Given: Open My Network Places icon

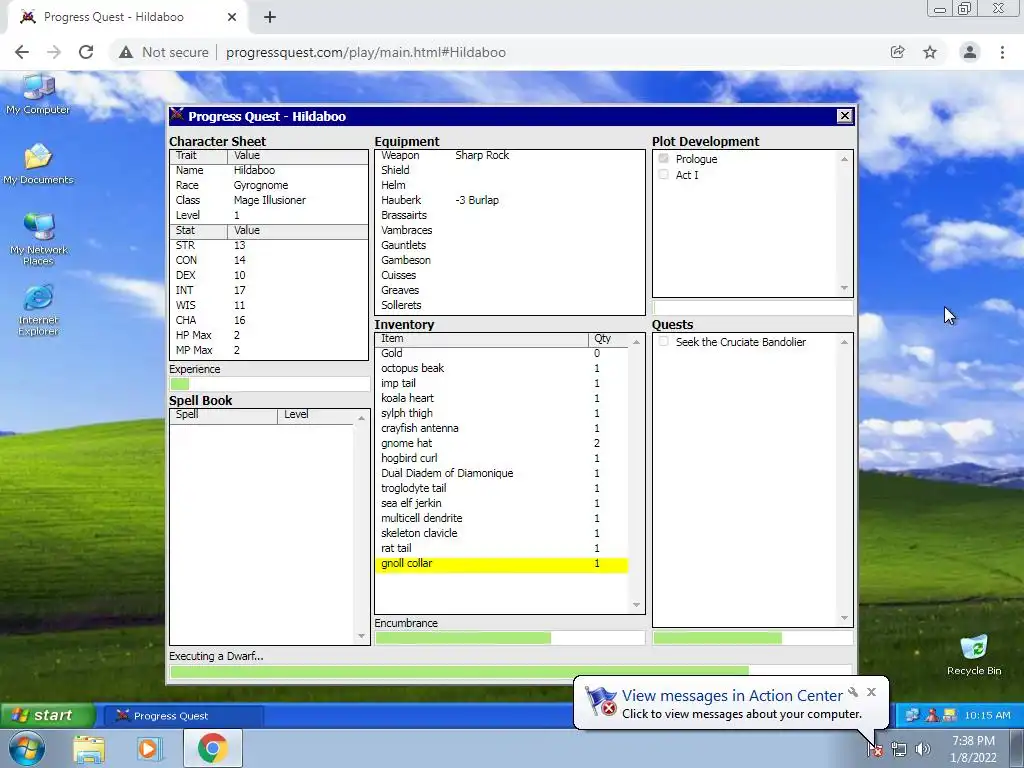Looking at the screenshot, I should coord(39,238).
